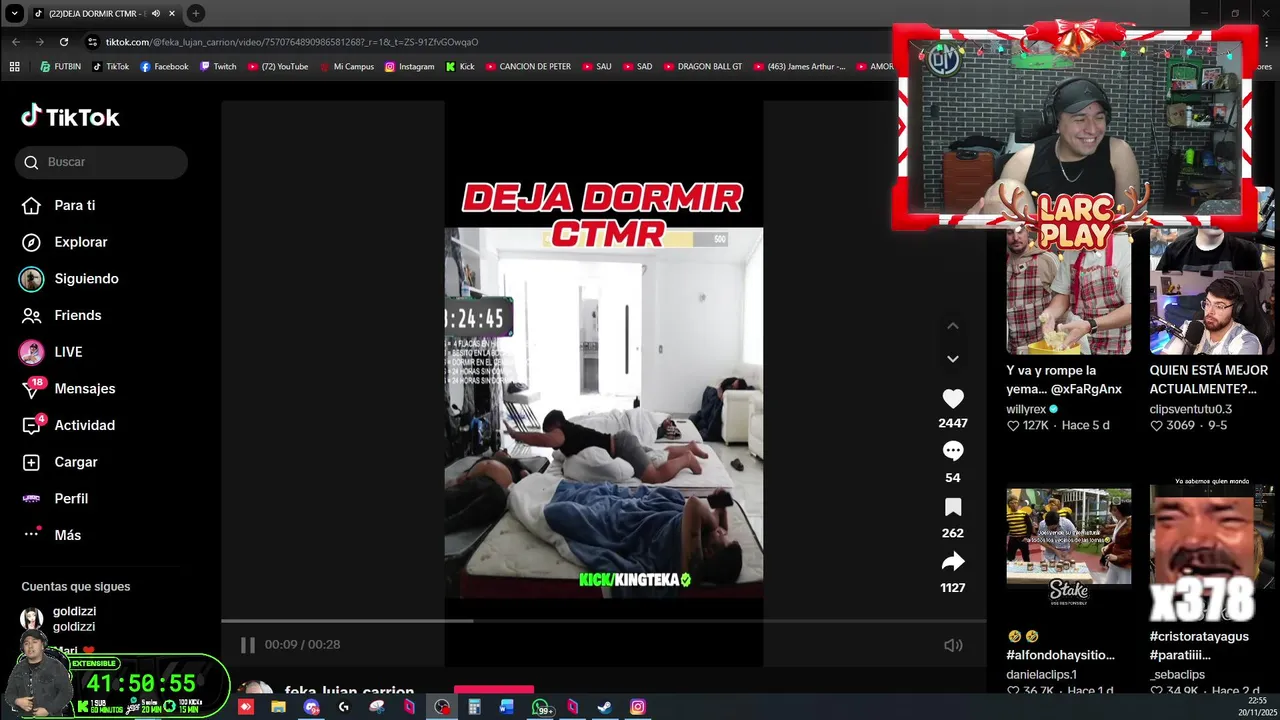Reload the browser page
This screenshot has width=1280, height=720.
(x=64, y=42)
